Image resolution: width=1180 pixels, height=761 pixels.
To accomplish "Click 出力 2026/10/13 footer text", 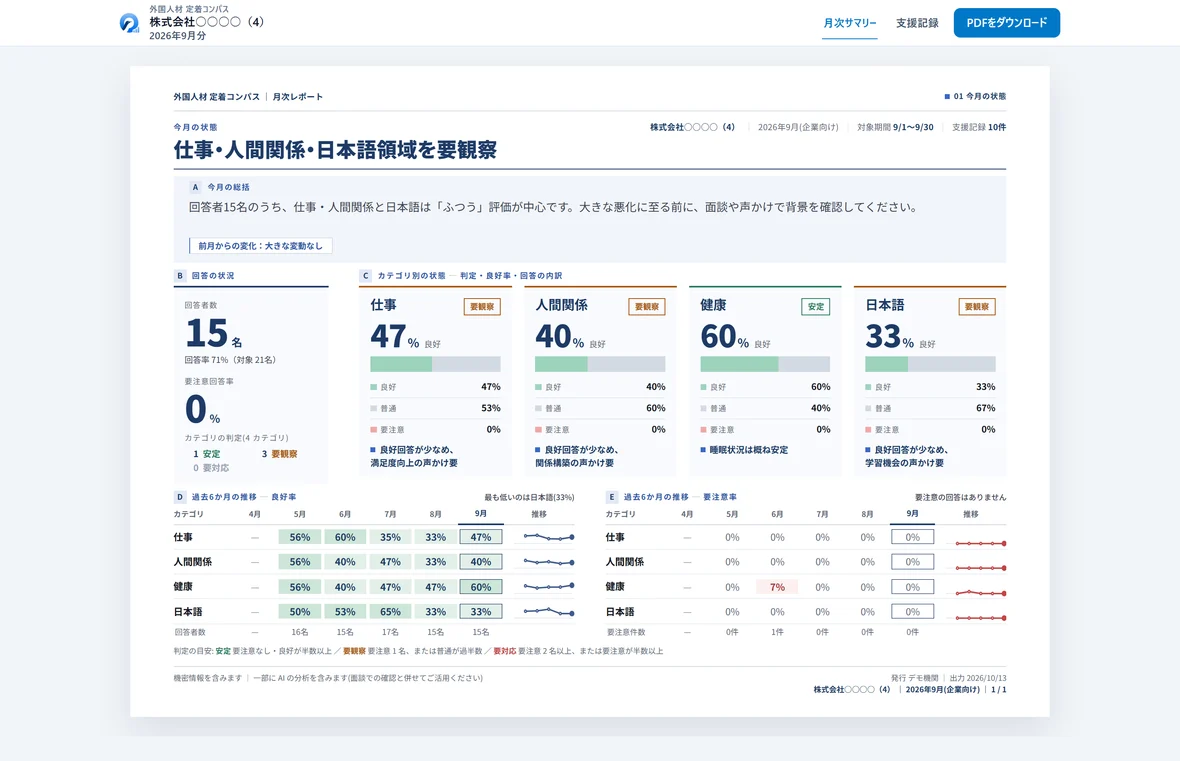I will click(x=978, y=678).
